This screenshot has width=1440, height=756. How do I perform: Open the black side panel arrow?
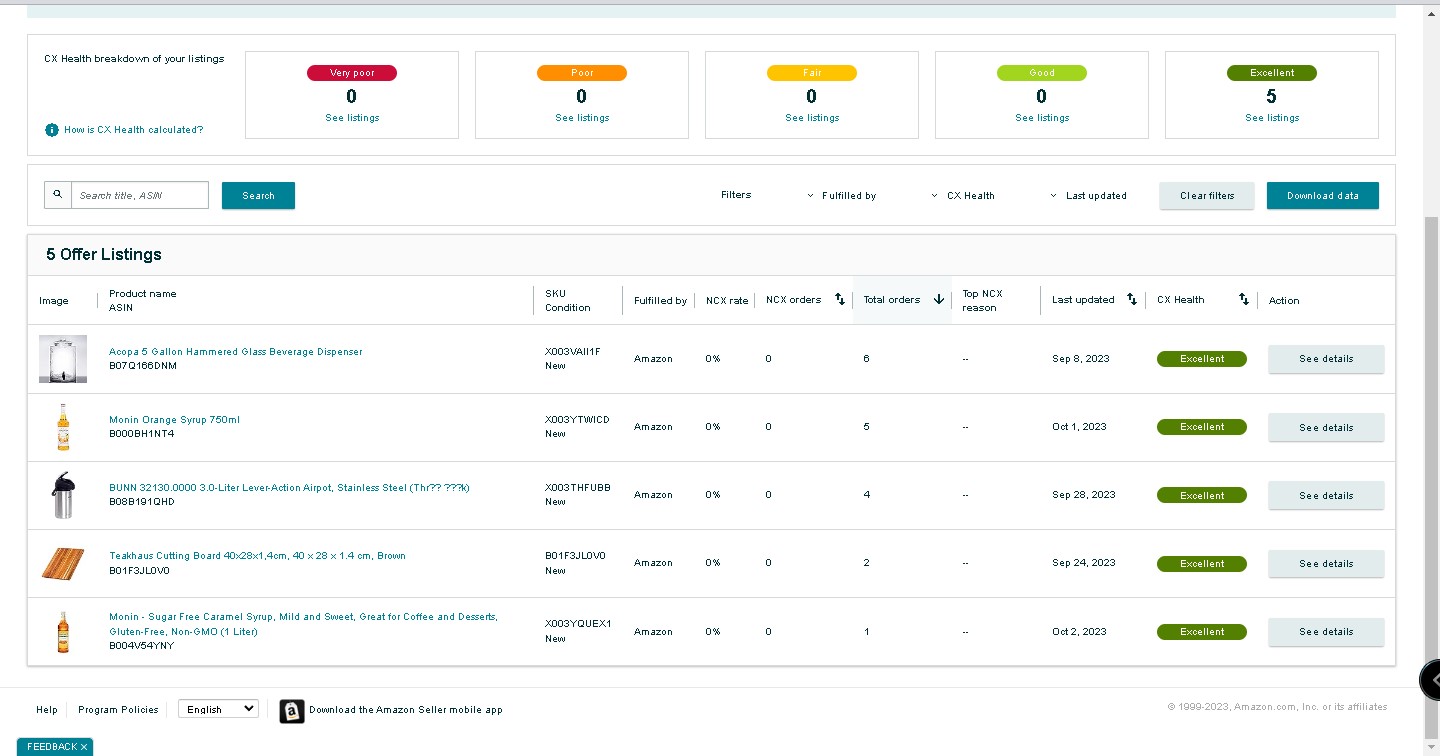[1431, 680]
